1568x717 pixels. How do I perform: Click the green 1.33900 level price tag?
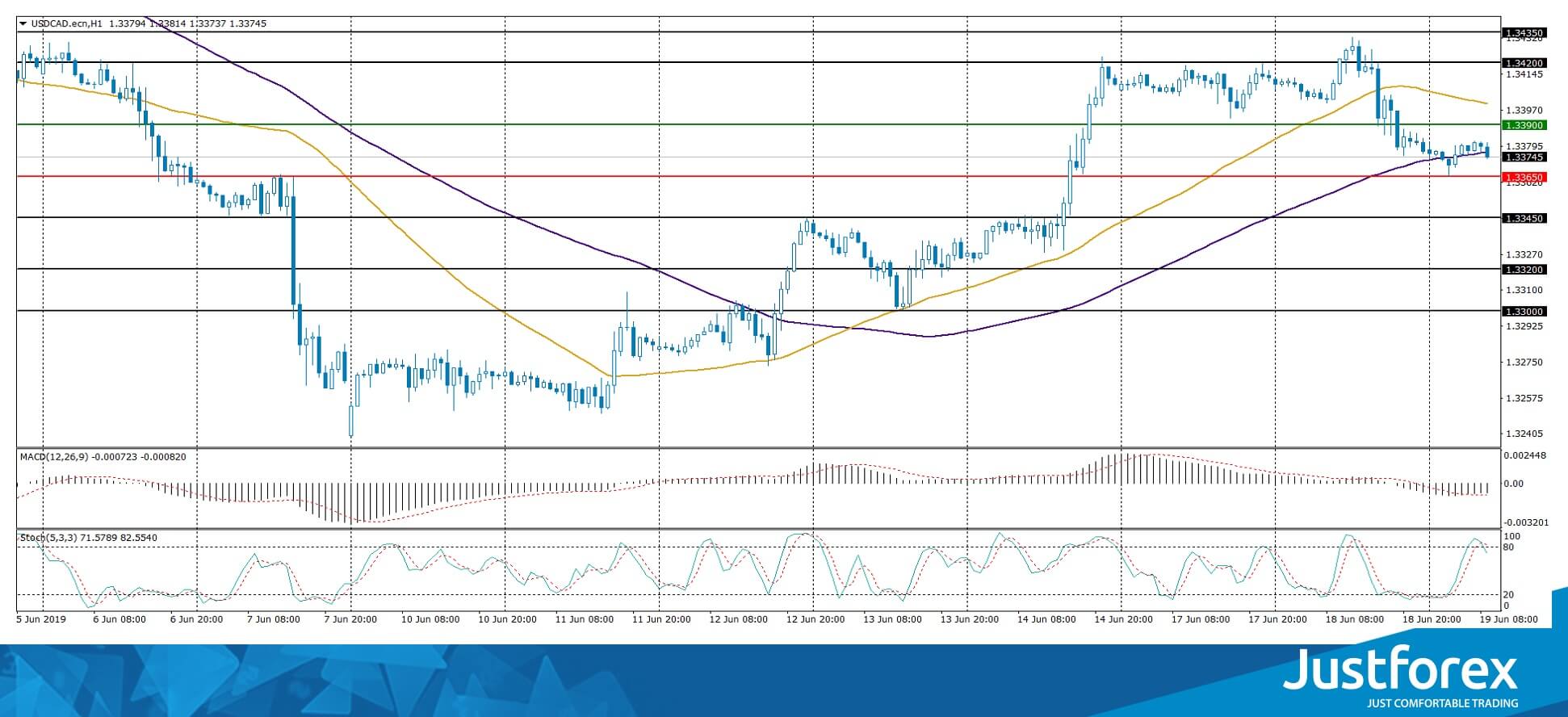(1523, 125)
